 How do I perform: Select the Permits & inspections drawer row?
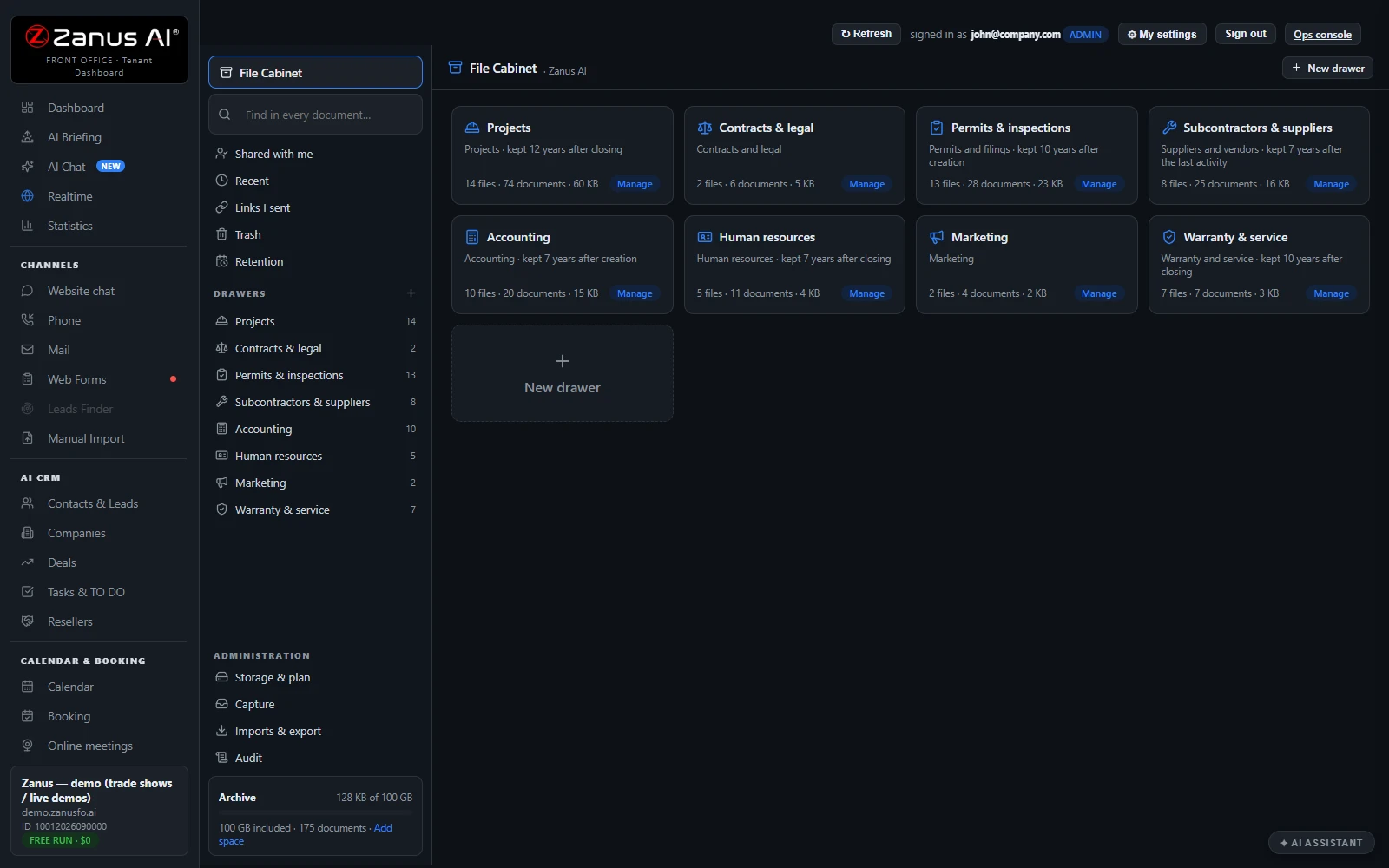pyautogui.click(x=315, y=375)
